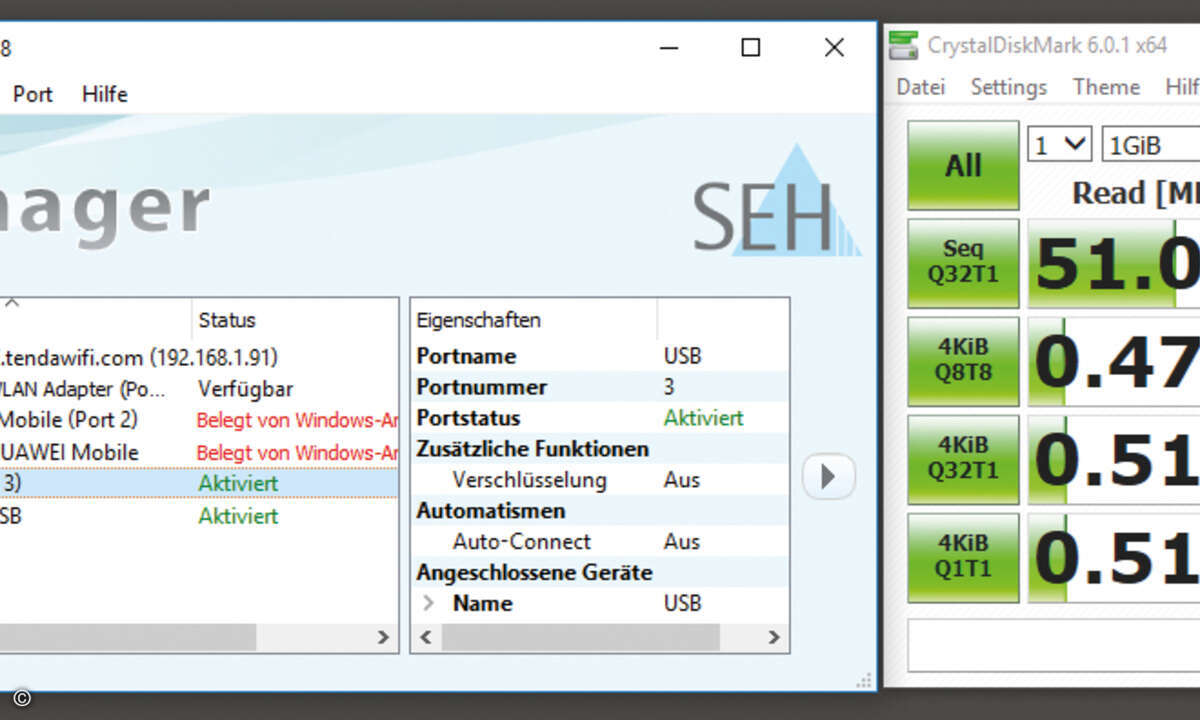Close the SEH manager window
This screenshot has width=1200, height=720.
coord(834,47)
